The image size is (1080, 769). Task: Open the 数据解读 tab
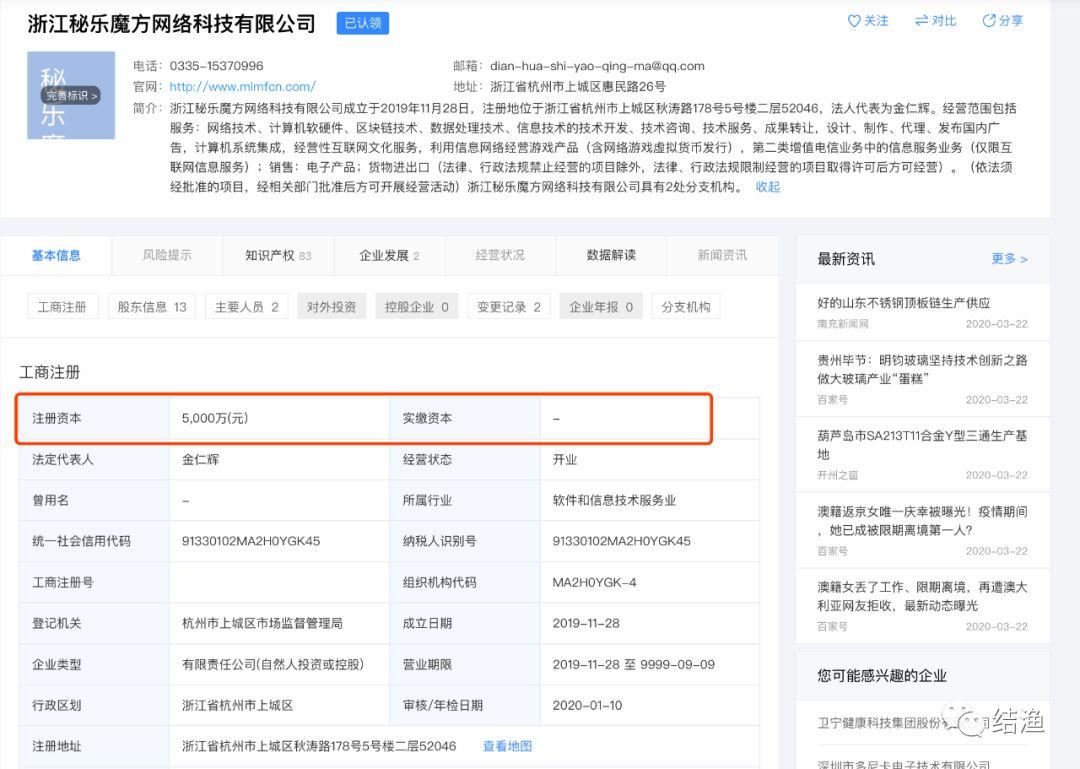coord(610,255)
